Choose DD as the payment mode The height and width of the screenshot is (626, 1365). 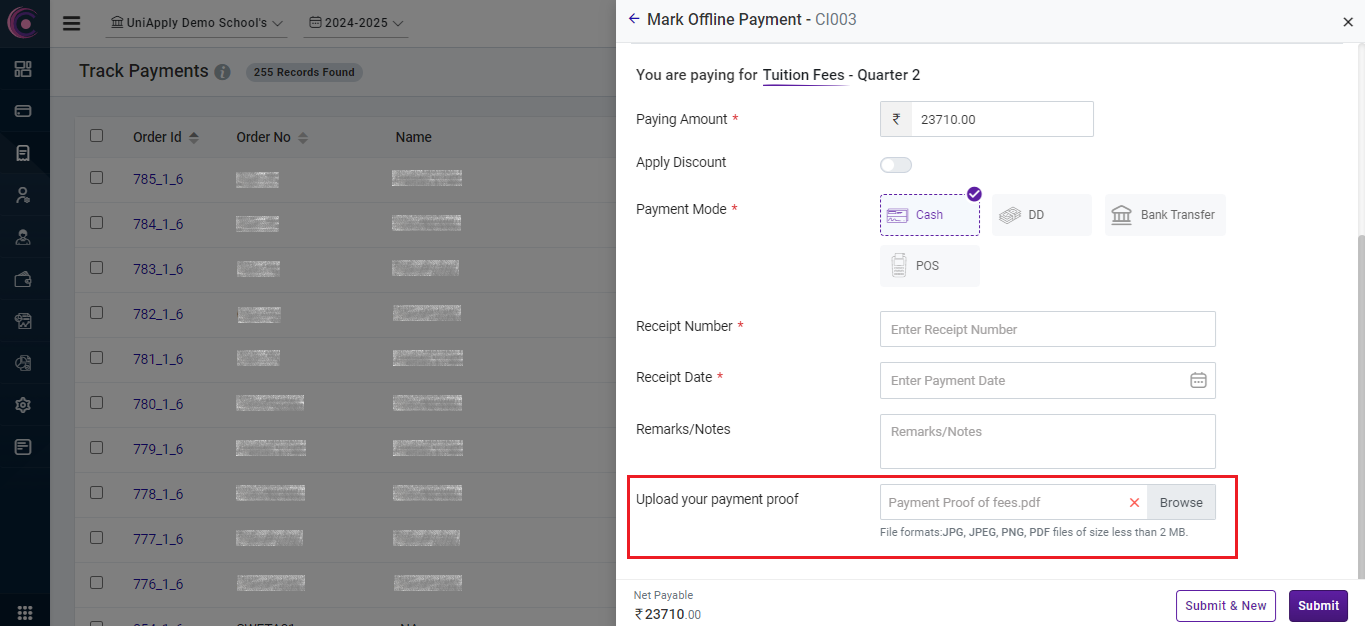click(1040, 215)
